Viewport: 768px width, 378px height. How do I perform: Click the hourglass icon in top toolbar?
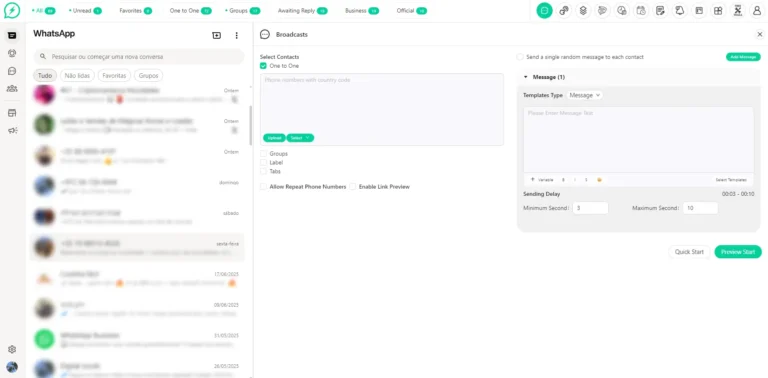(738, 11)
